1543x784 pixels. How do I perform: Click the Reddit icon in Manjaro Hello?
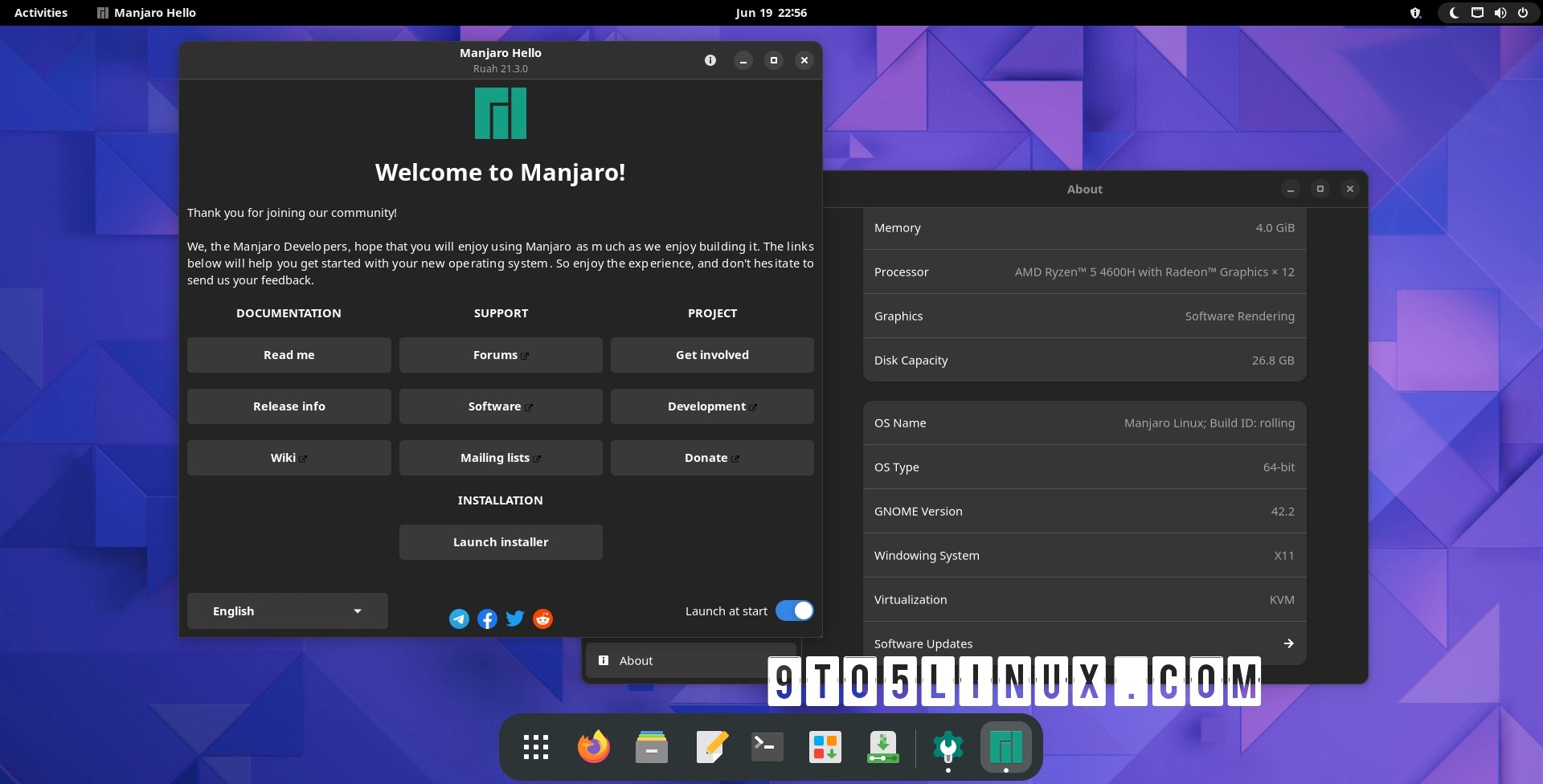coord(542,619)
